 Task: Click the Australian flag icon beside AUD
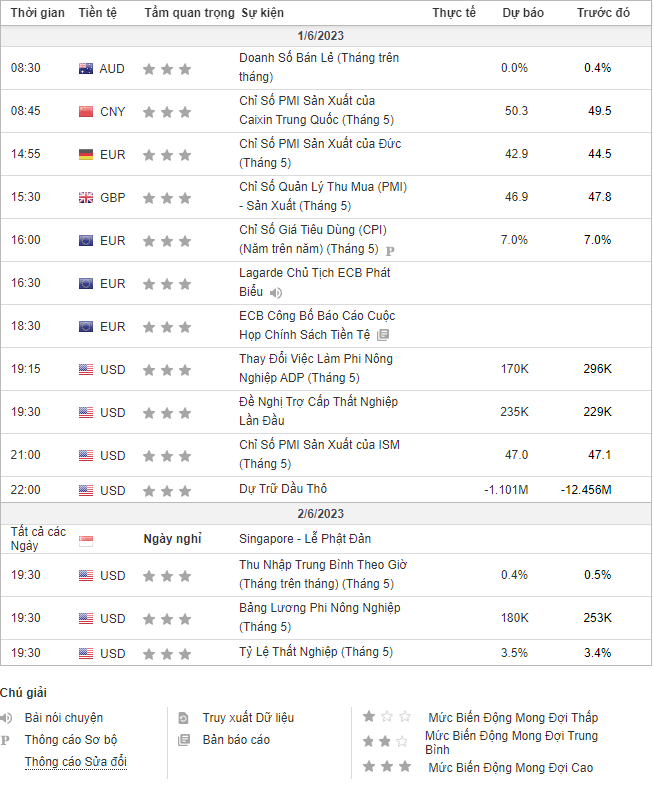(x=86, y=69)
